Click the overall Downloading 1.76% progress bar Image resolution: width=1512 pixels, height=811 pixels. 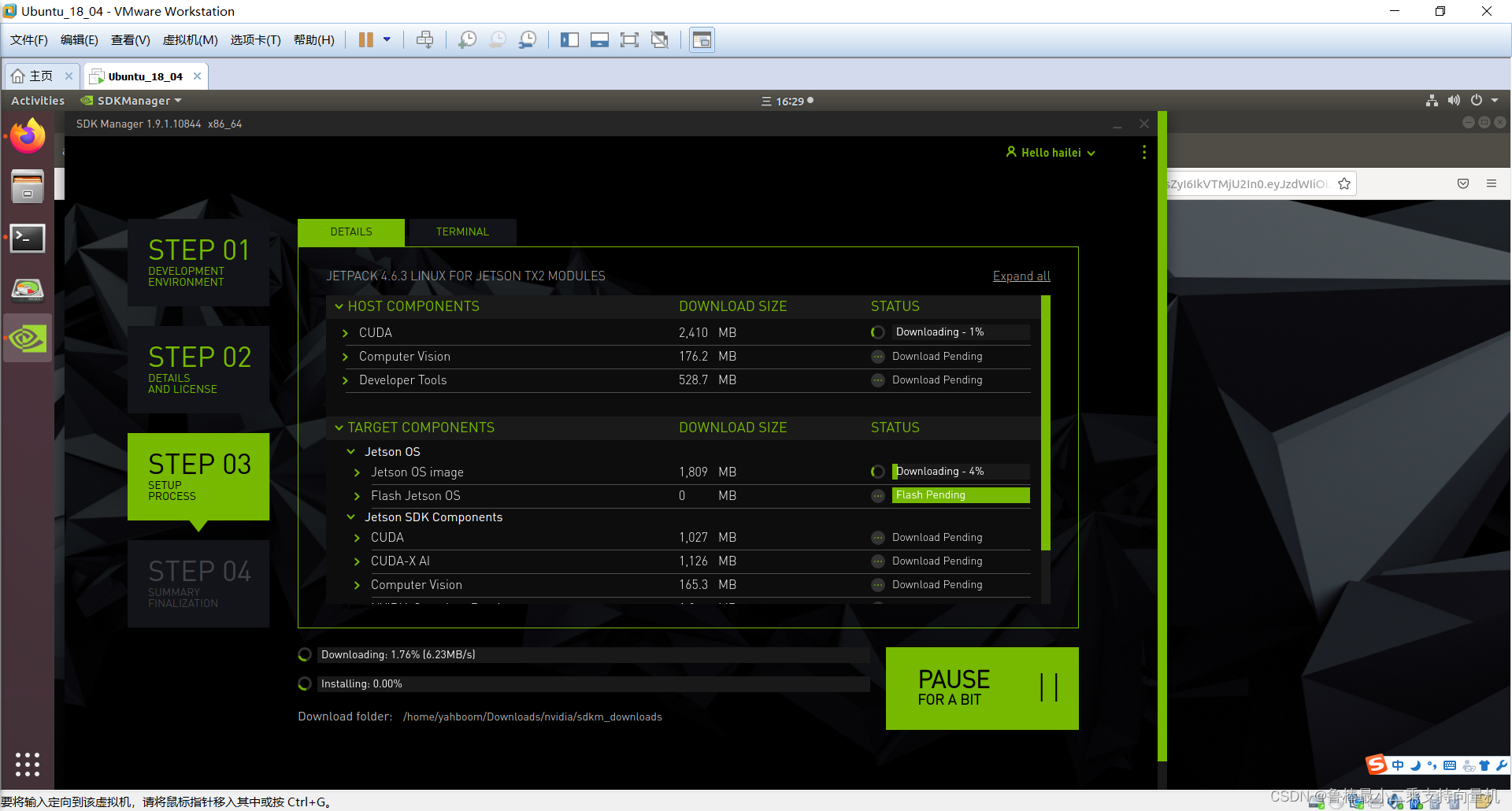593,655
